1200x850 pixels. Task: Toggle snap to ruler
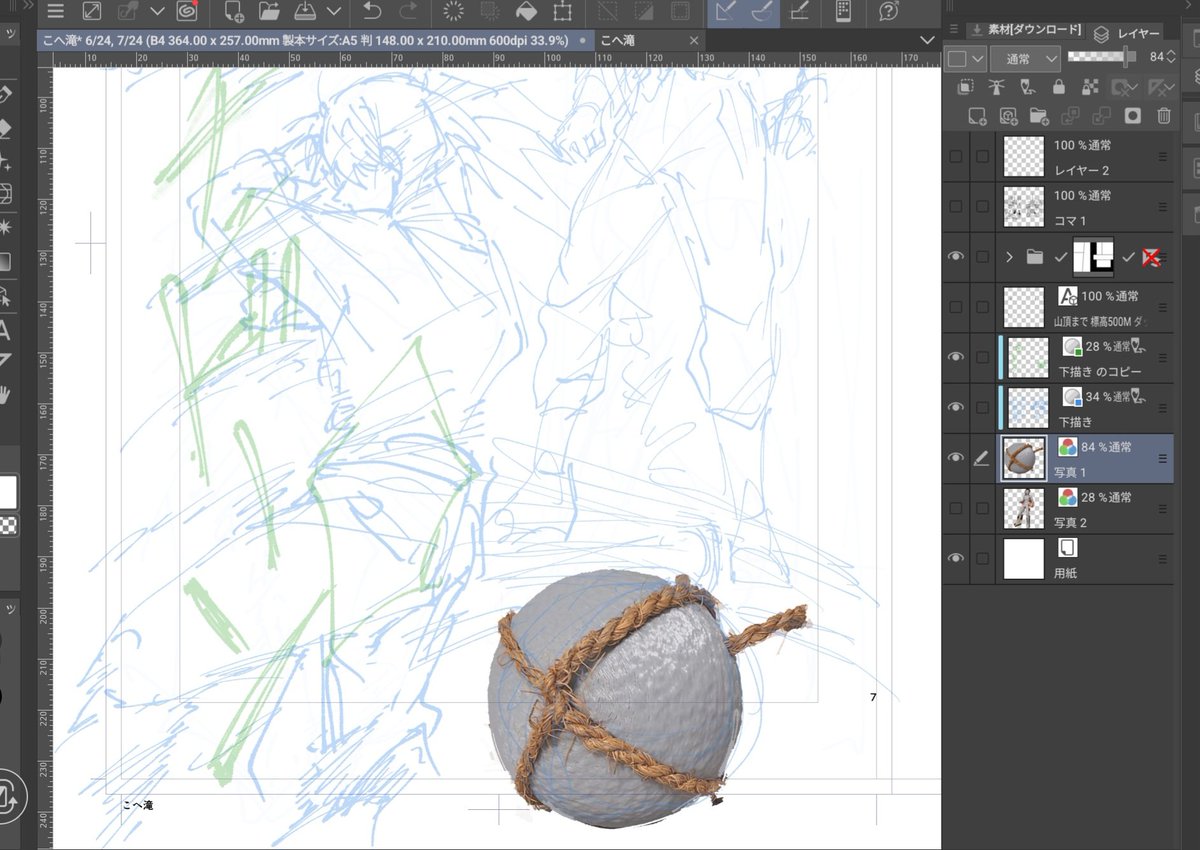725,12
